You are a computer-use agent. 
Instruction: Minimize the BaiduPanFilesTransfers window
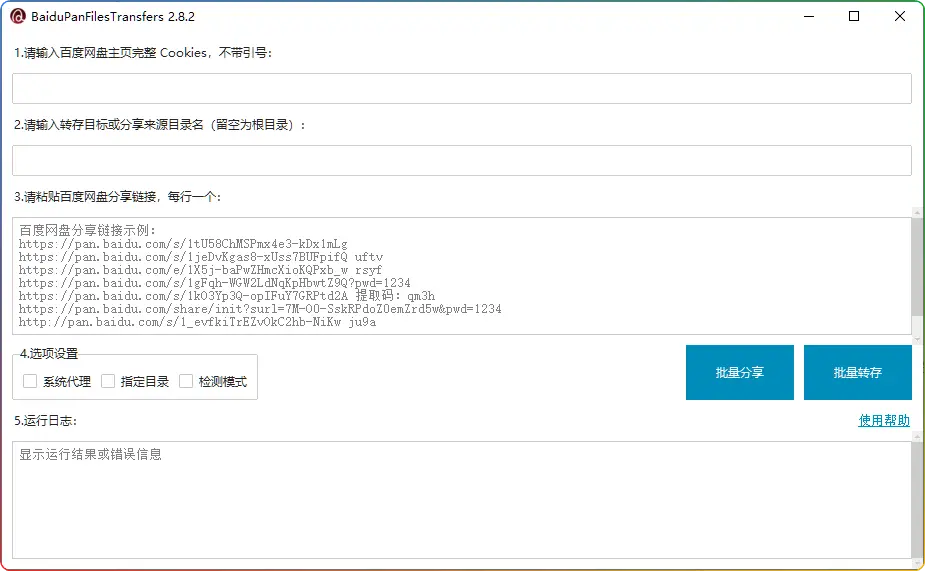click(x=808, y=16)
